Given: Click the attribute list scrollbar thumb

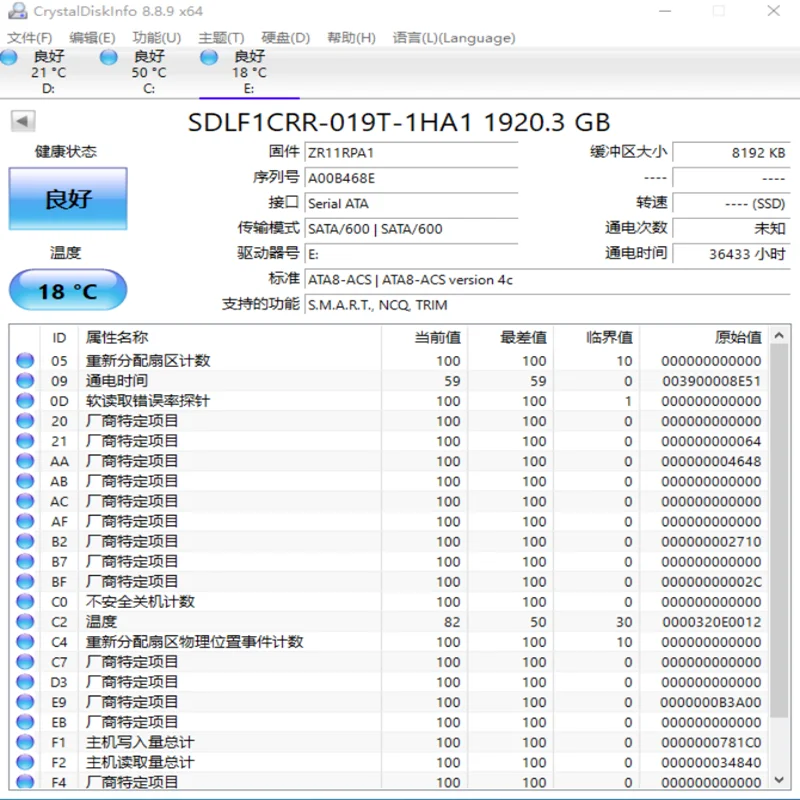Looking at the screenshot, I should 779,531.
